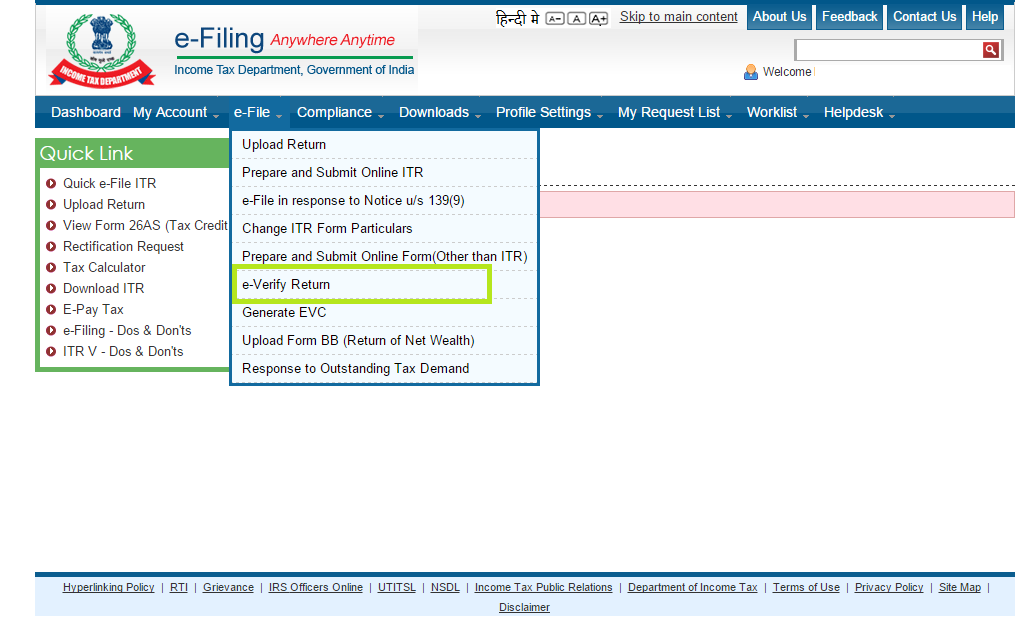Decrease font size with A- icon
The height and width of the screenshot is (620, 1029).
pos(555,18)
